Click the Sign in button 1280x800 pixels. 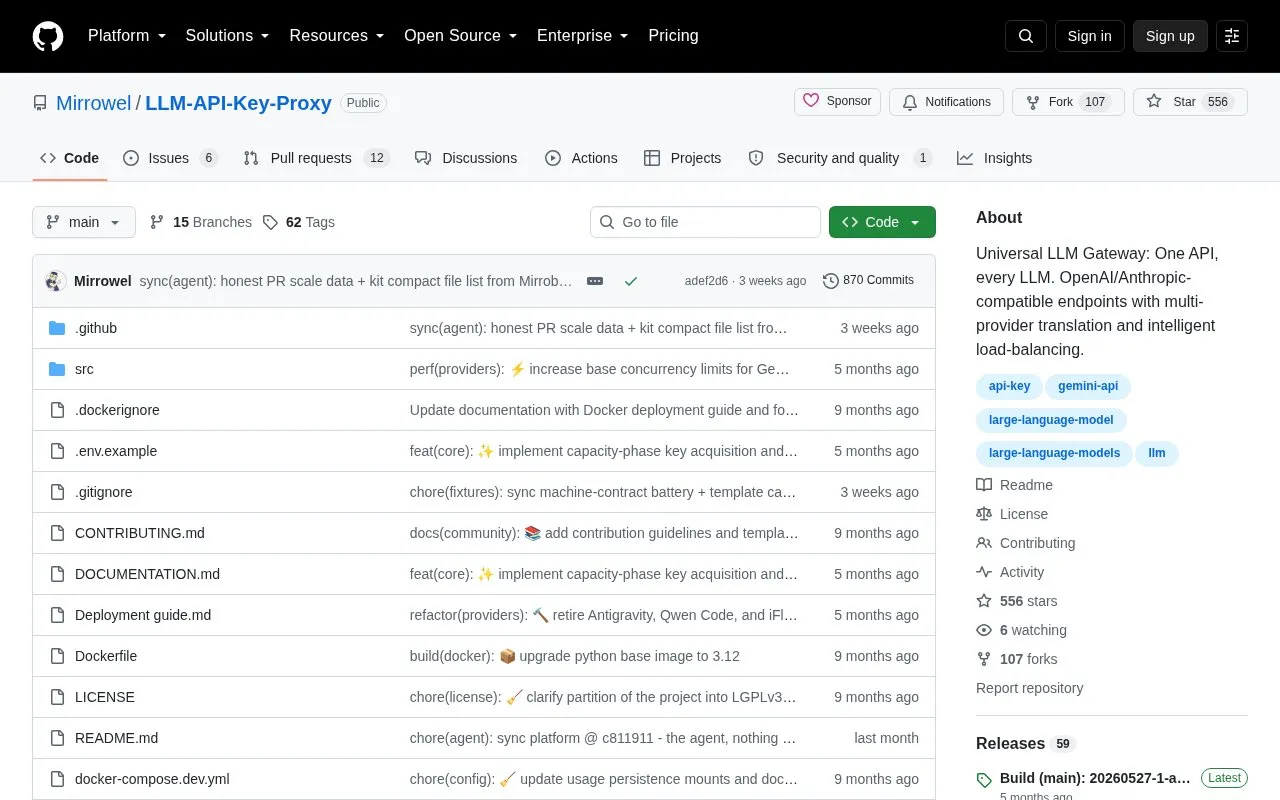click(x=1089, y=36)
